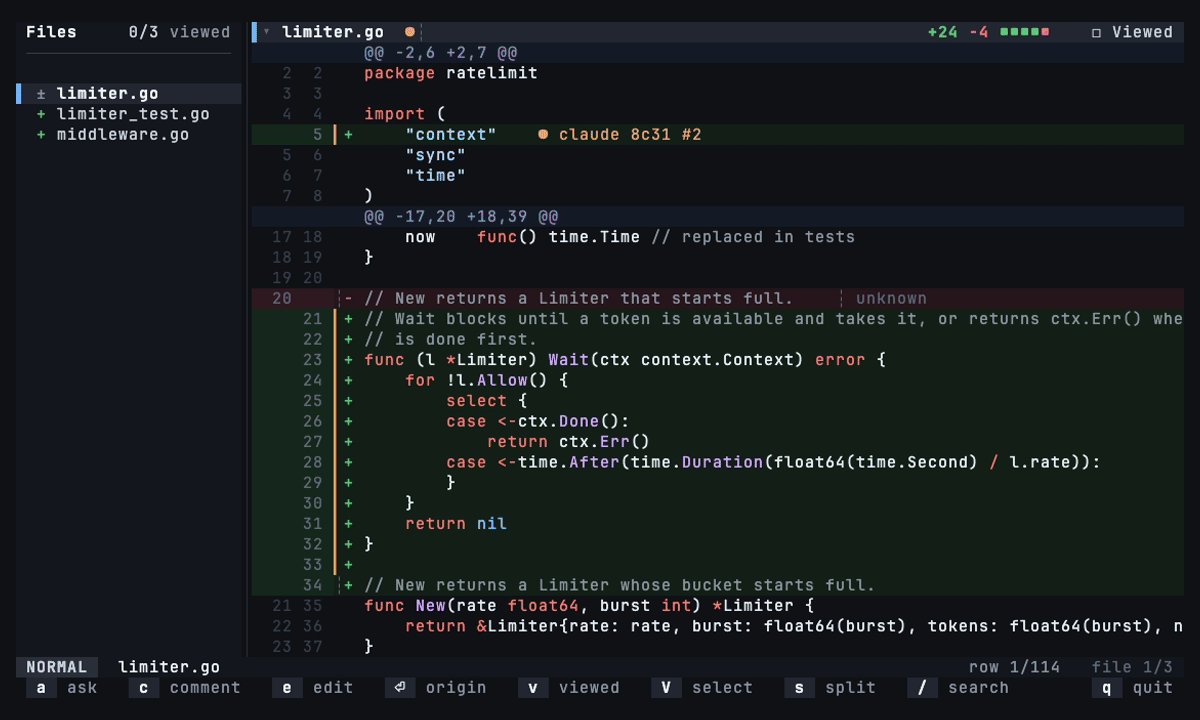
Task: Click the origin return-key icon
Action: pyautogui.click(x=399, y=688)
